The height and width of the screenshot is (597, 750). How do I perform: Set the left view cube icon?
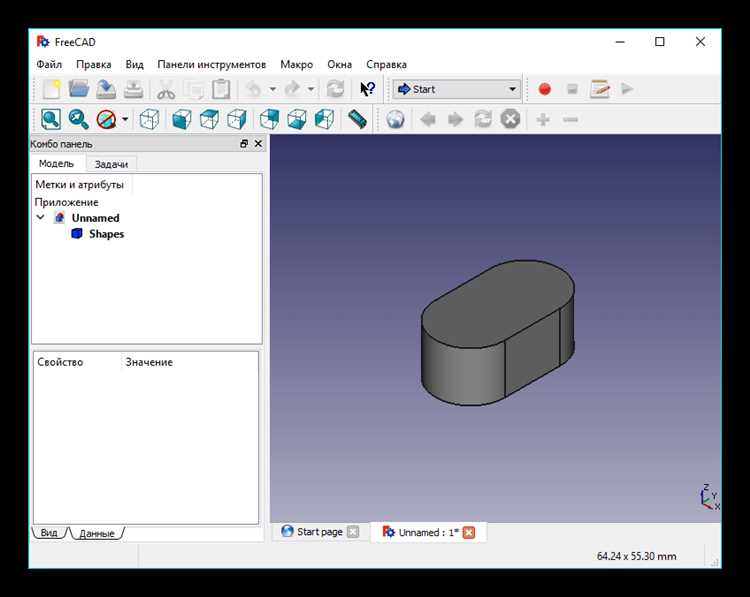pos(324,120)
